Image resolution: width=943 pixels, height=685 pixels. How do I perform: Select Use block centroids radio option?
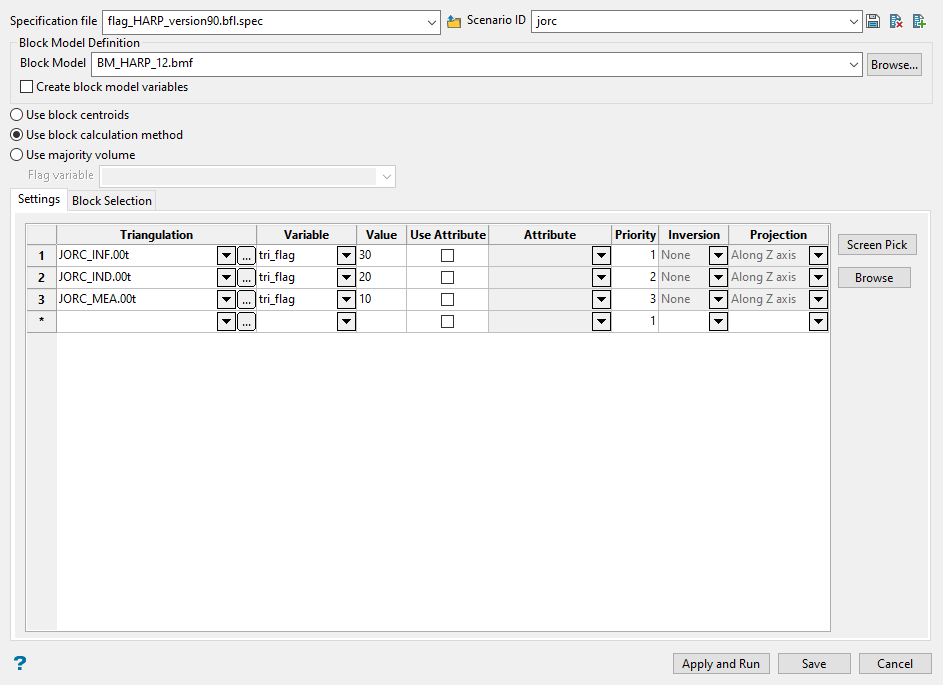(x=17, y=115)
